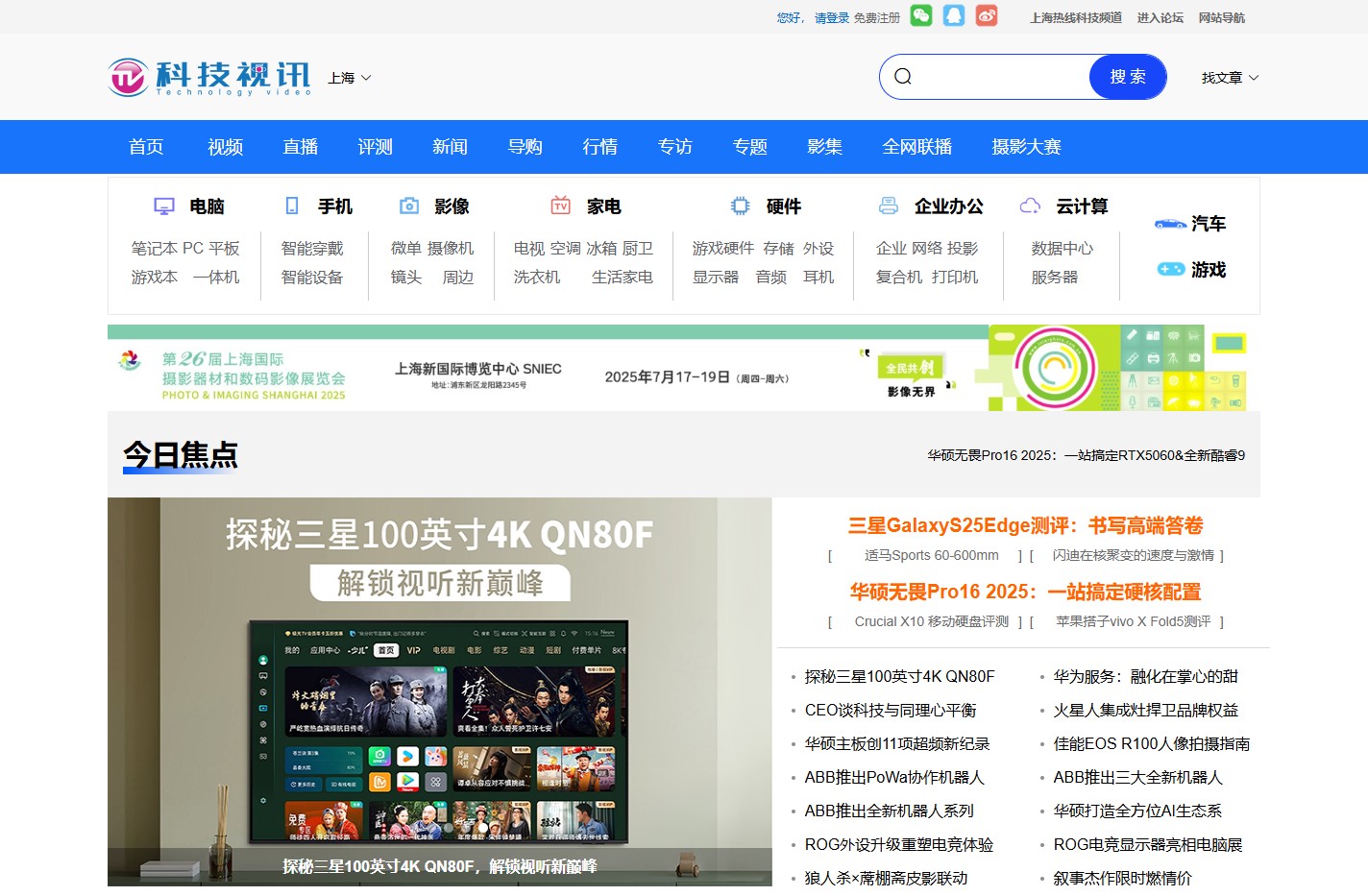Open the 网站导航 link
This screenshot has height=896, width=1368.
1222,18
